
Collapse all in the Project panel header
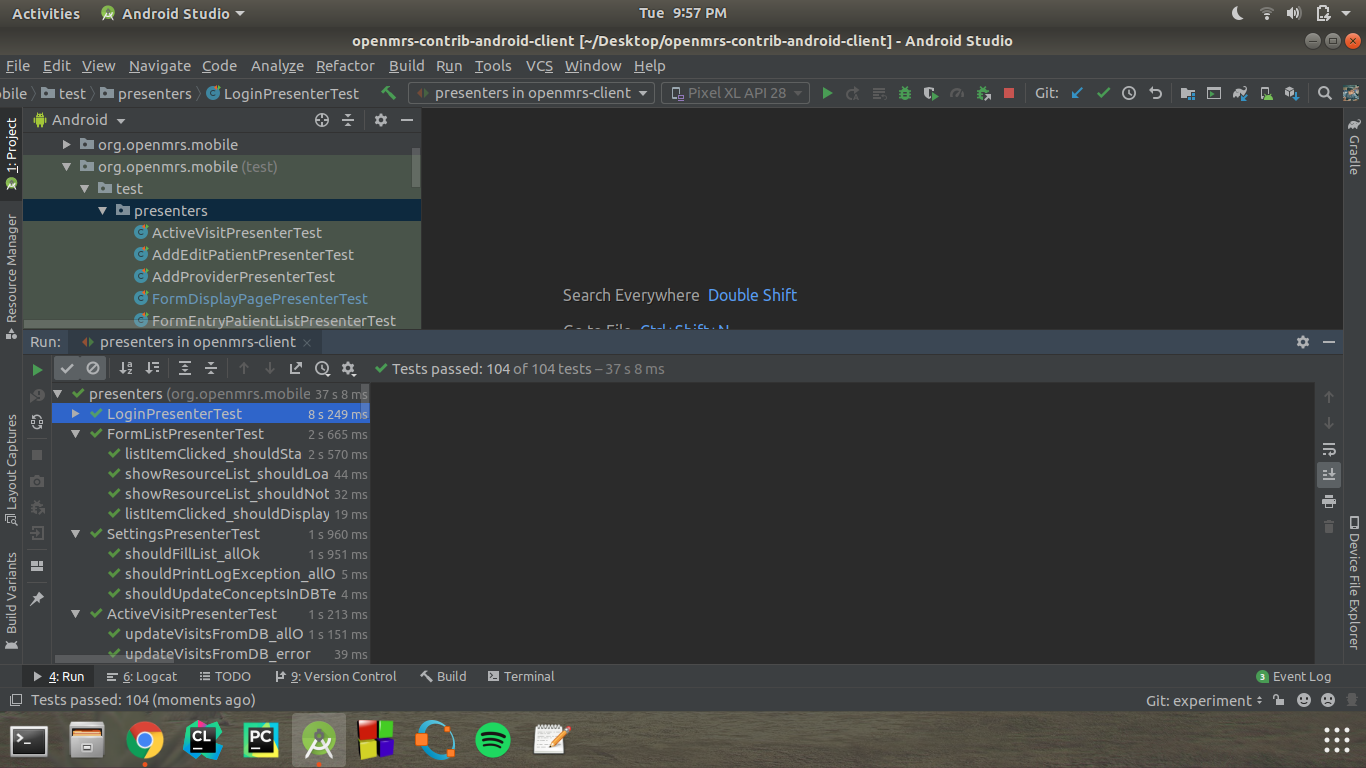pyautogui.click(x=348, y=120)
